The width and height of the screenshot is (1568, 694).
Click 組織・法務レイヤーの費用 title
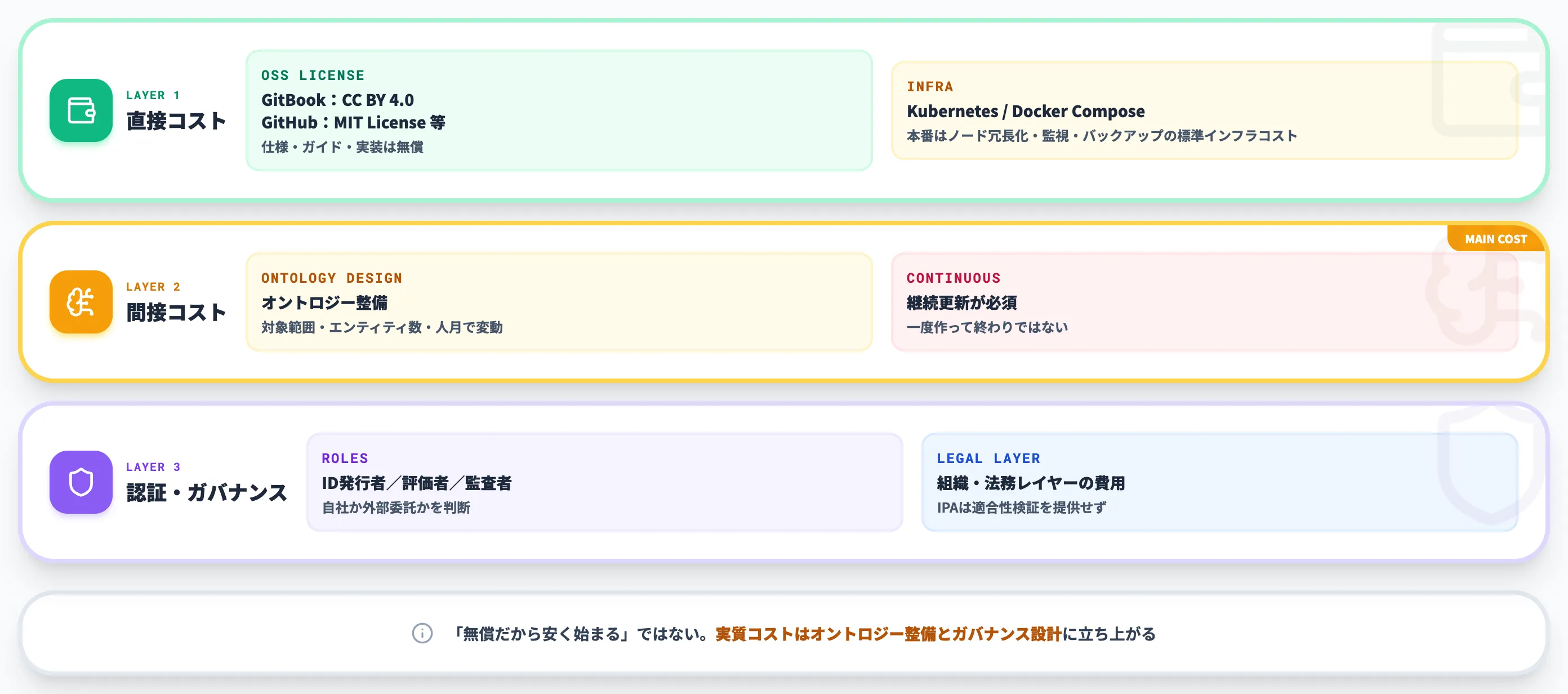1031,483
